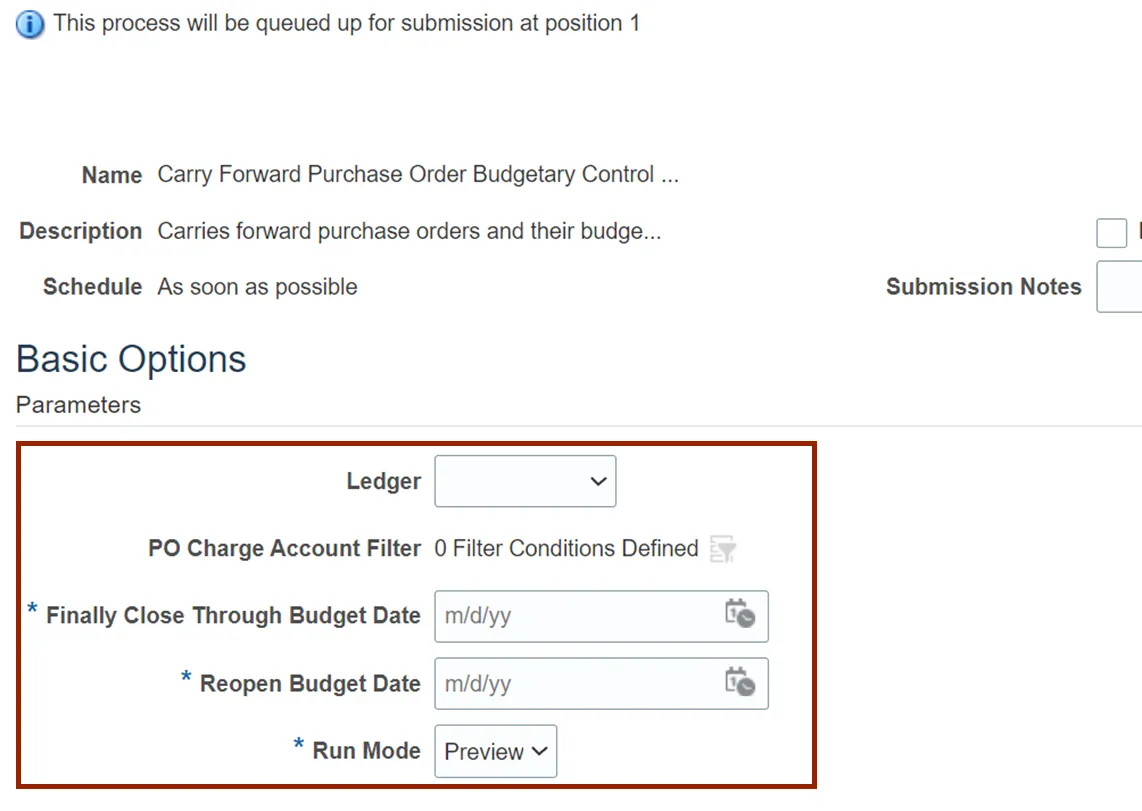Click the truncated process name text
The width and height of the screenshot is (1142, 811).
click(418, 175)
